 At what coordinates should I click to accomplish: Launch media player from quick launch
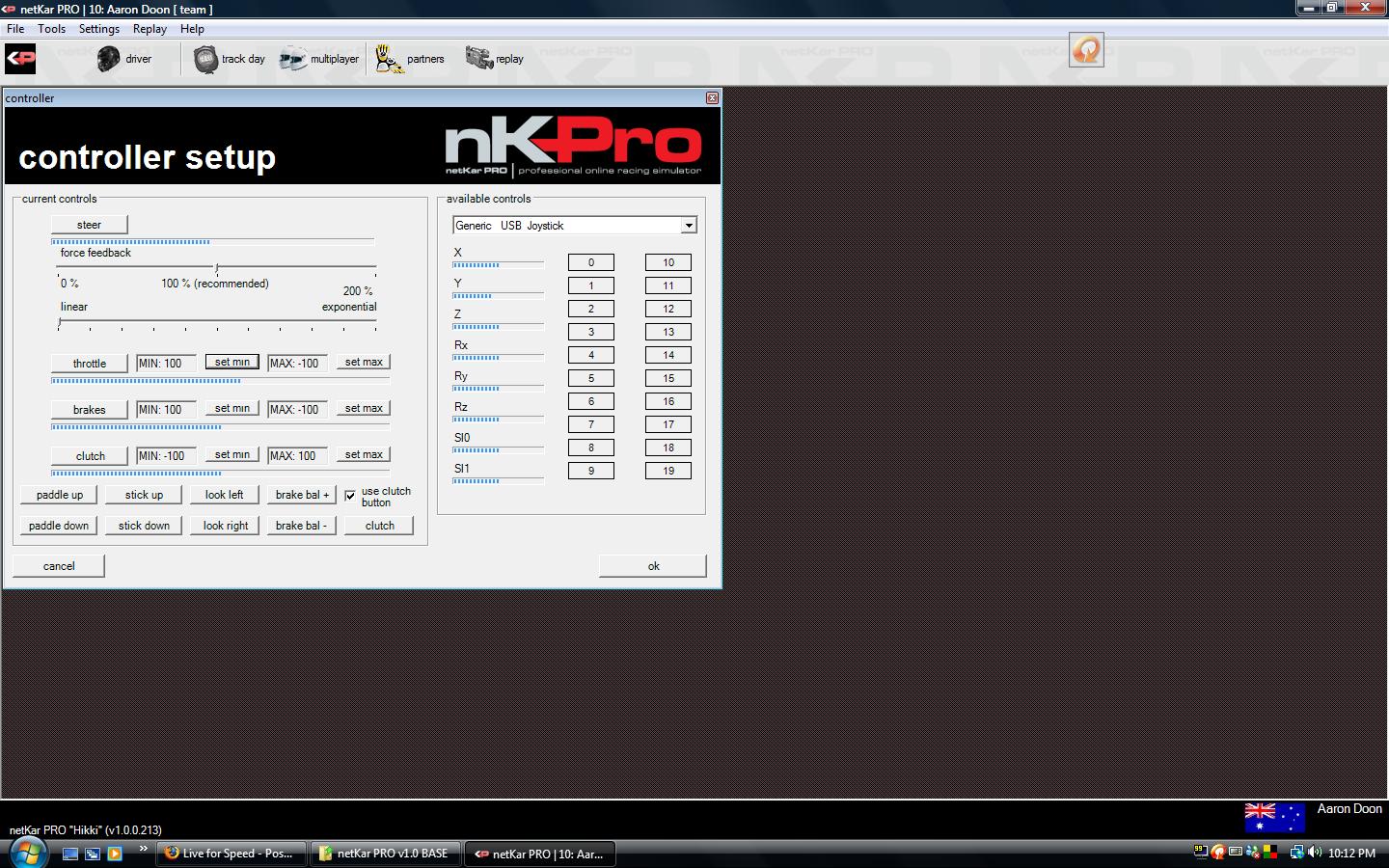tap(115, 854)
